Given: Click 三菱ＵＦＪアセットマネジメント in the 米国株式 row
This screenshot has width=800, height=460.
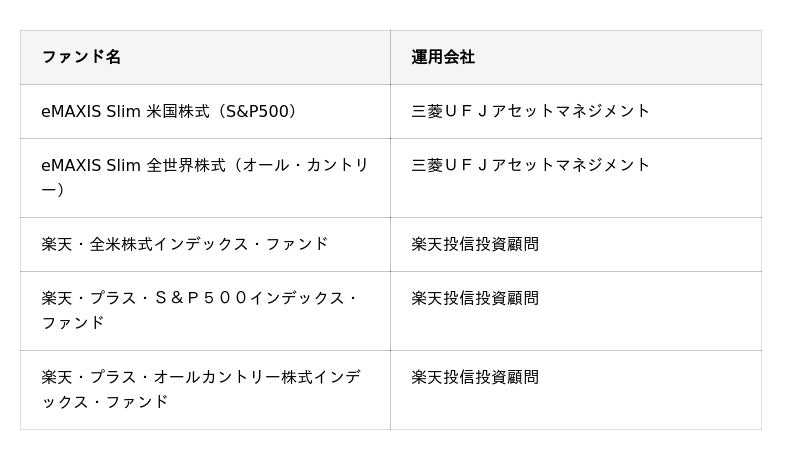Looking at the screenshot, I should pyautogui.click(x=530, y=111).
